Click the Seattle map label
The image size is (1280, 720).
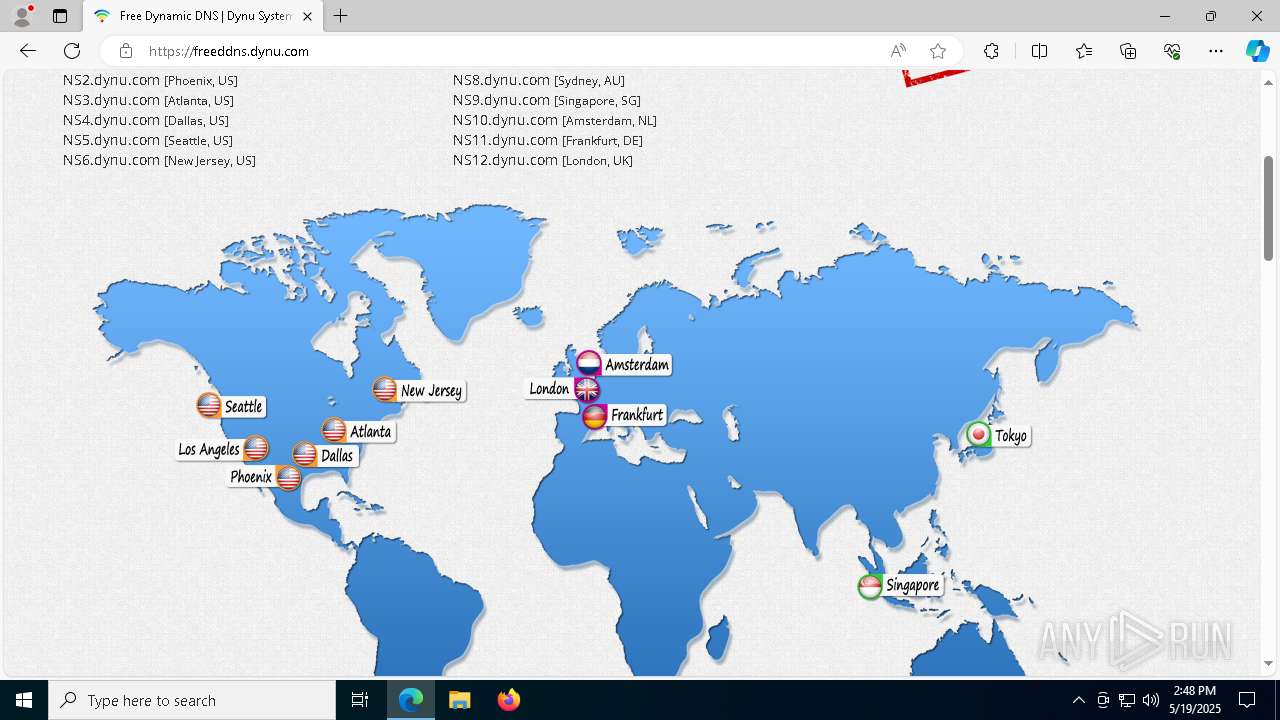243,406
